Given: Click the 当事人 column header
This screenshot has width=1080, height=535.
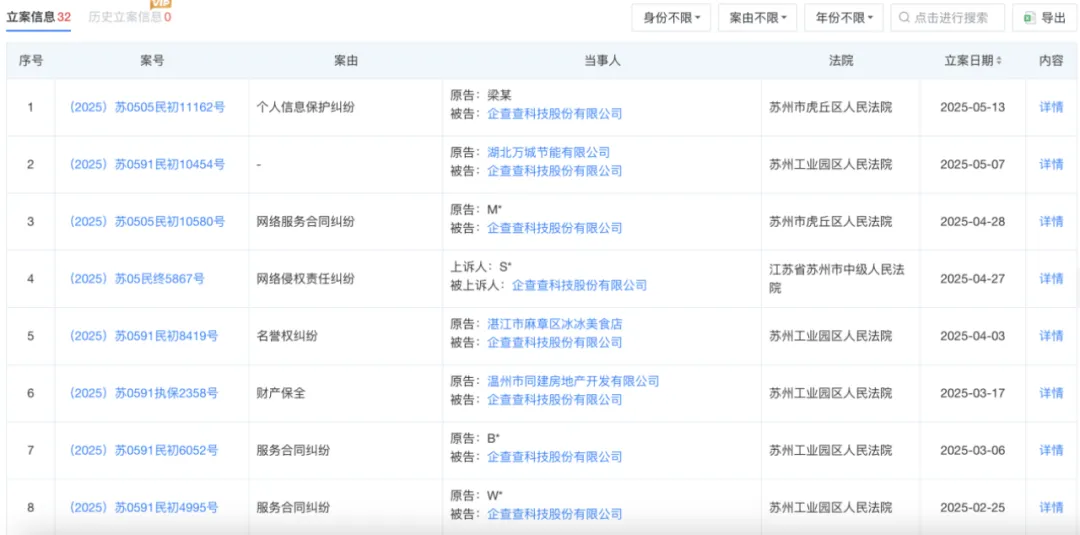Looking at the screenshot, I should pos(601,61).
